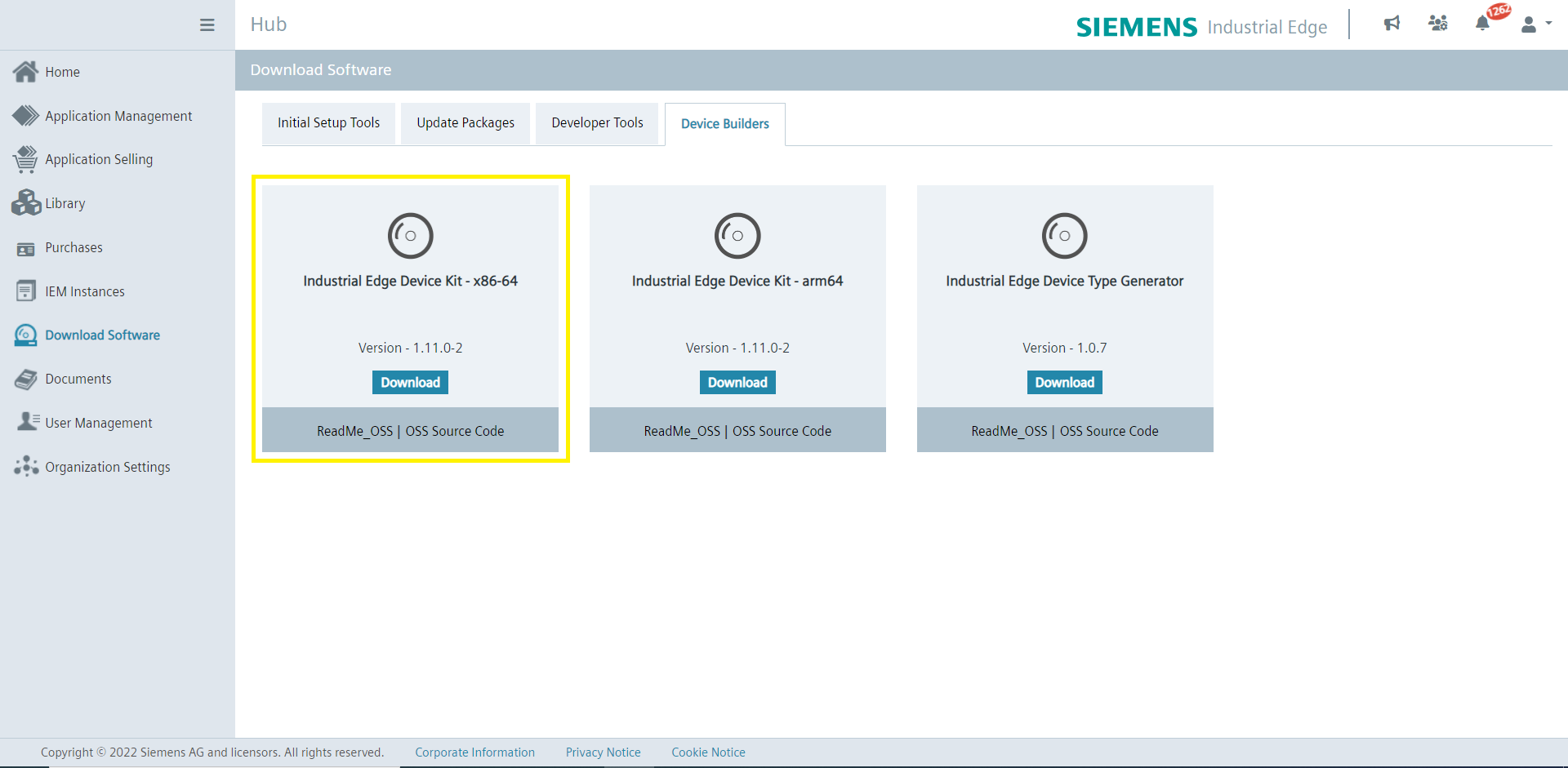Viewport: 1568px width, 768px height.
Task: Open Application Management
Action: tap(118, 115)
